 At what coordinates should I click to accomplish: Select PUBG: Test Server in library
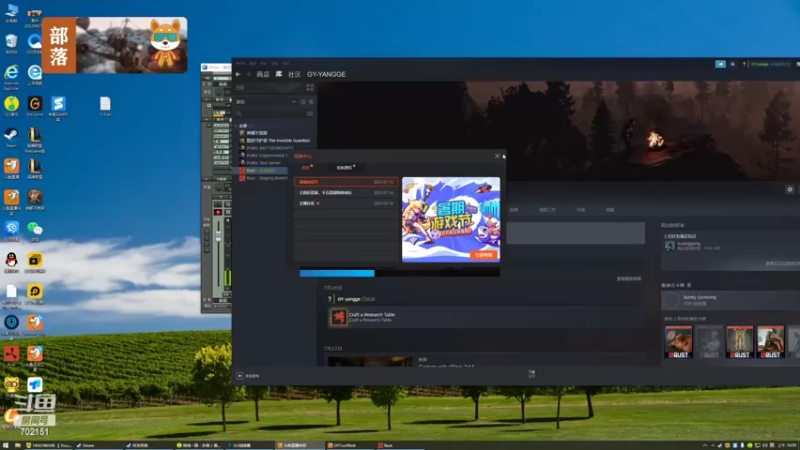click(x=260, y=163)
